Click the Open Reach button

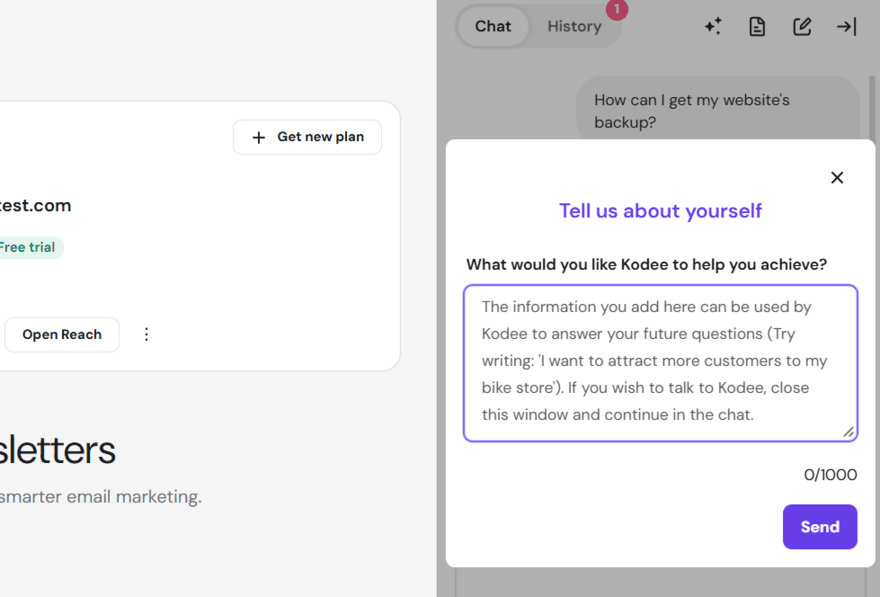pos(61,334)
